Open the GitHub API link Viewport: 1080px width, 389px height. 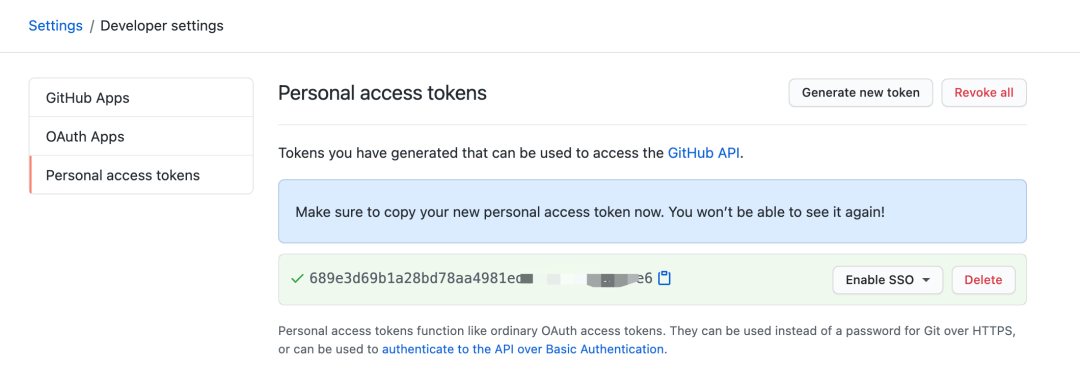coord(704,153)
